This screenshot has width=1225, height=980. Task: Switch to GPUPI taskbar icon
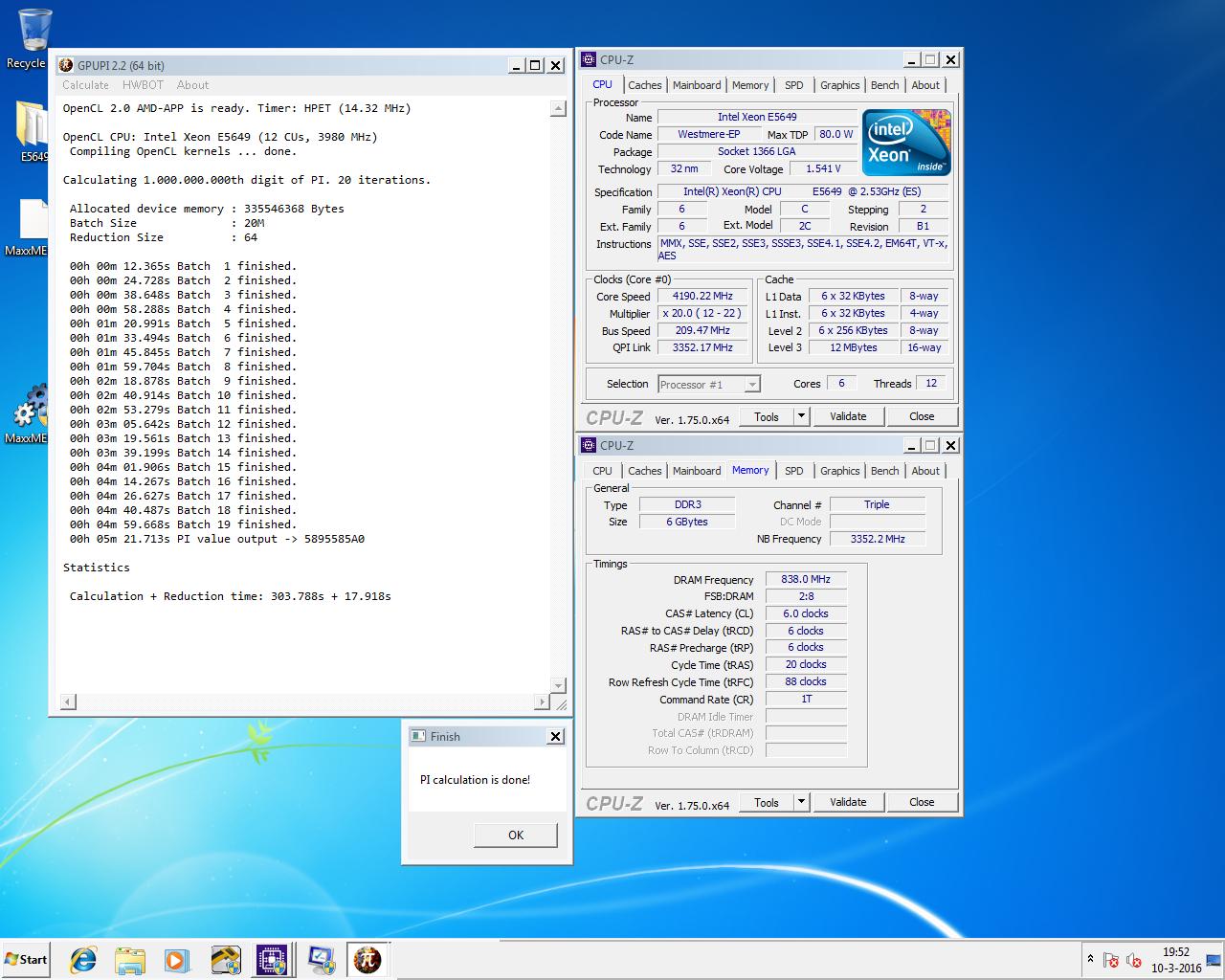[367, 960]
